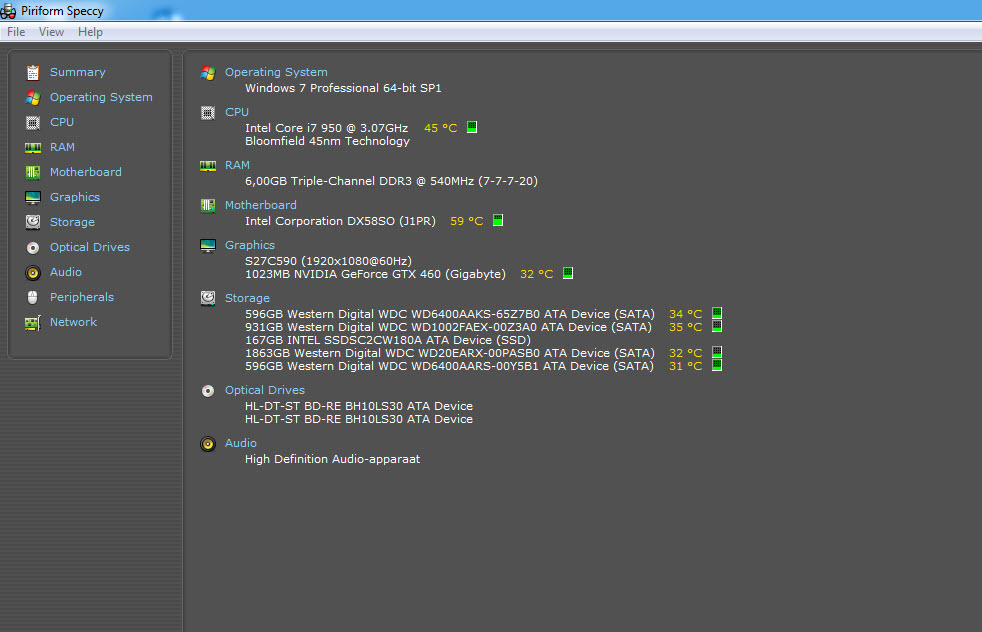Click the Motherboard icon in summary pane

point(208,205)
